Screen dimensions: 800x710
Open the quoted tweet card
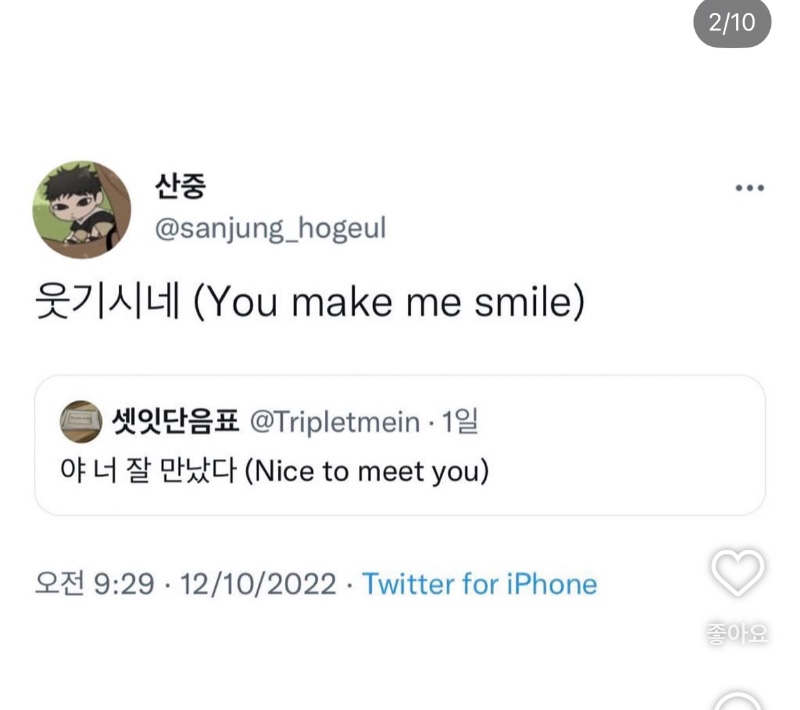tap(399, 445)
